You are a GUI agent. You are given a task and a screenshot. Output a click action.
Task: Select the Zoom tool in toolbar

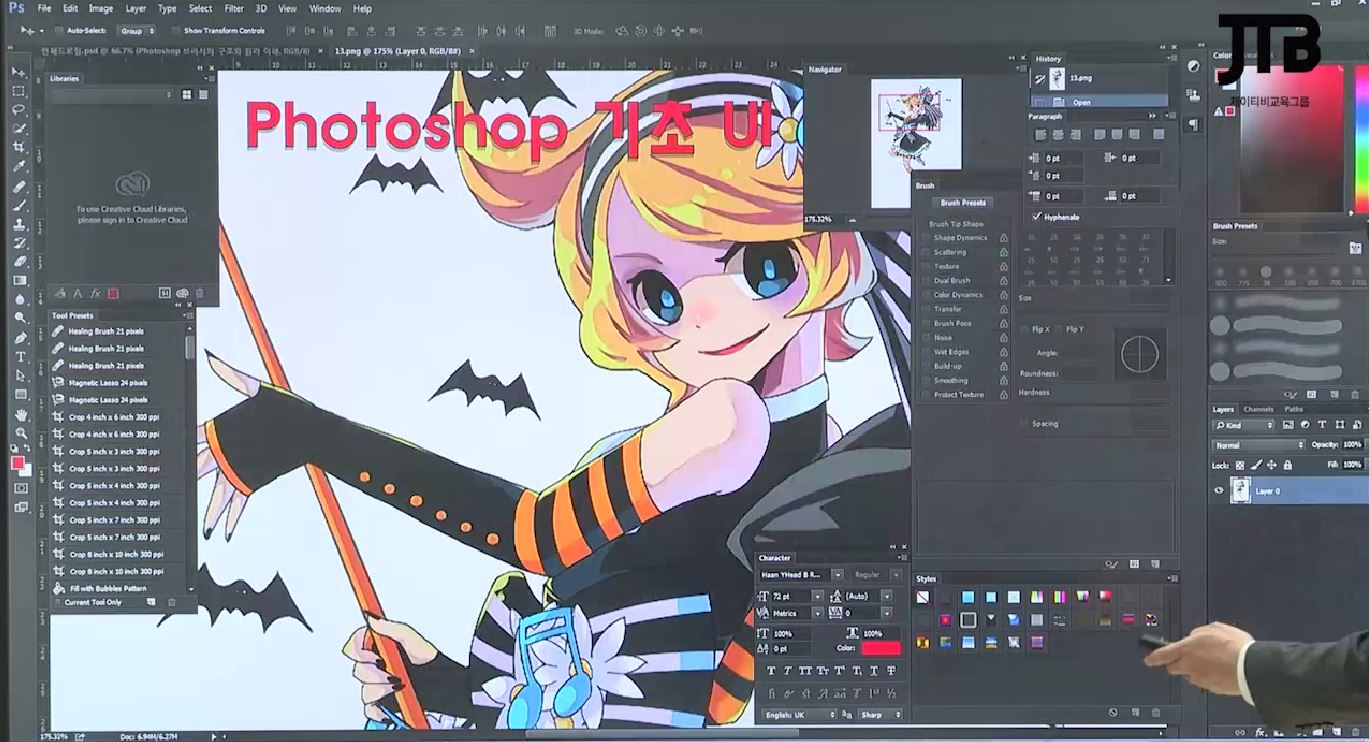click(19, 433)
